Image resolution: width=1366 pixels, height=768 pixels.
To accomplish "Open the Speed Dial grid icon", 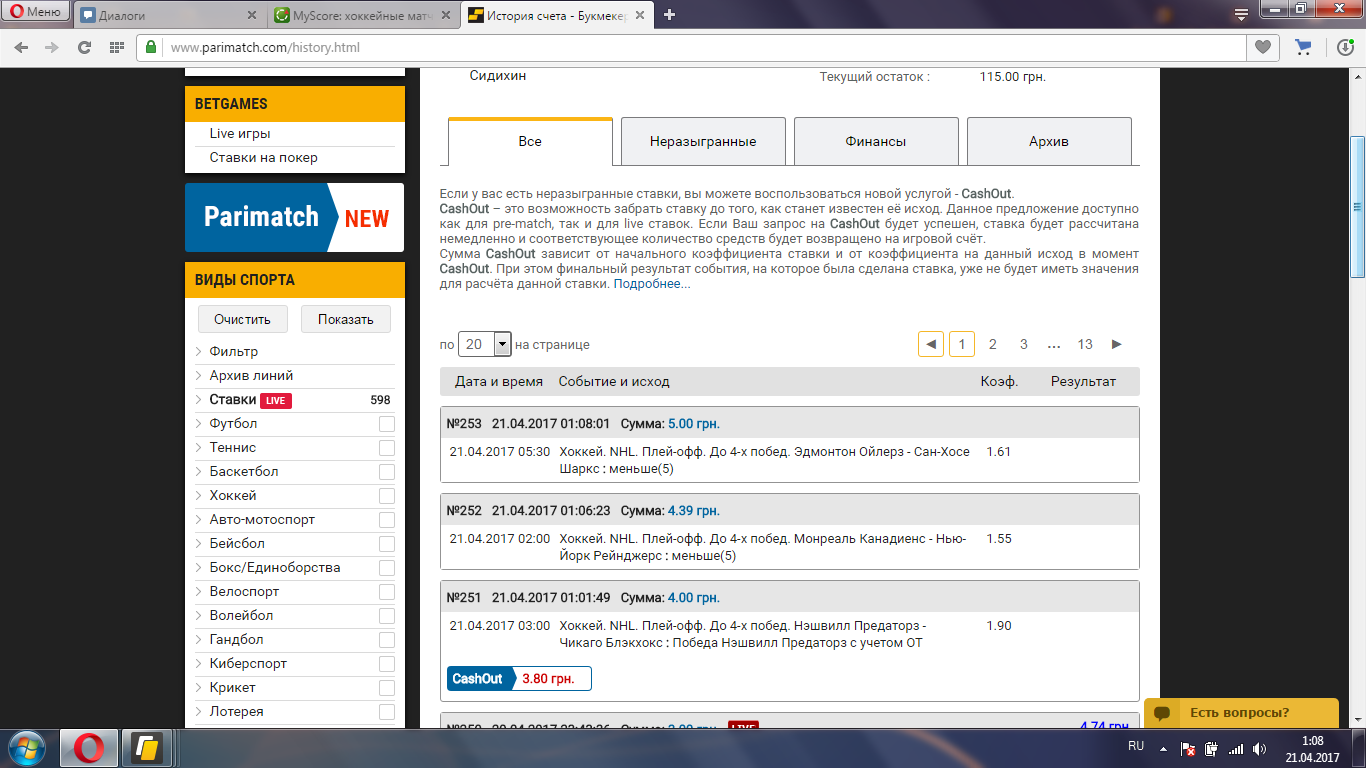I will [x=116, y=47].
